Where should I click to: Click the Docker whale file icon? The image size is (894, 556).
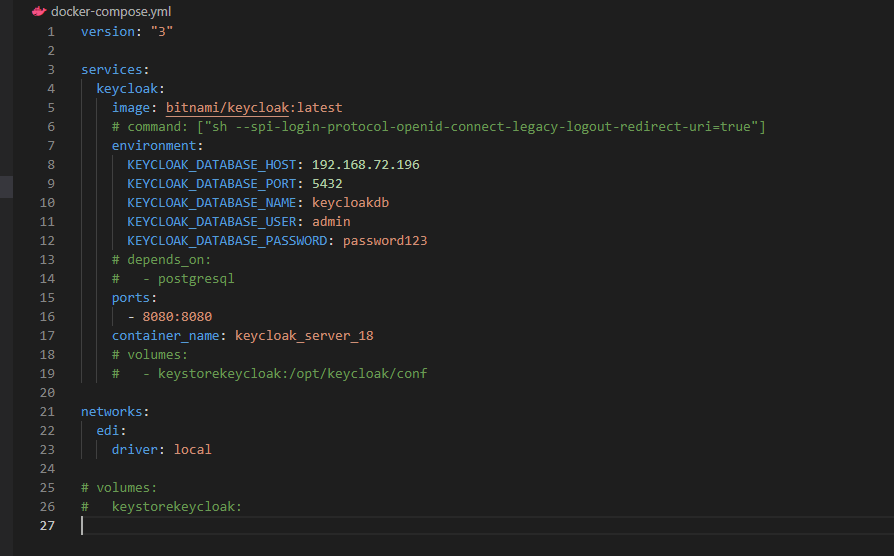point(39,11)
